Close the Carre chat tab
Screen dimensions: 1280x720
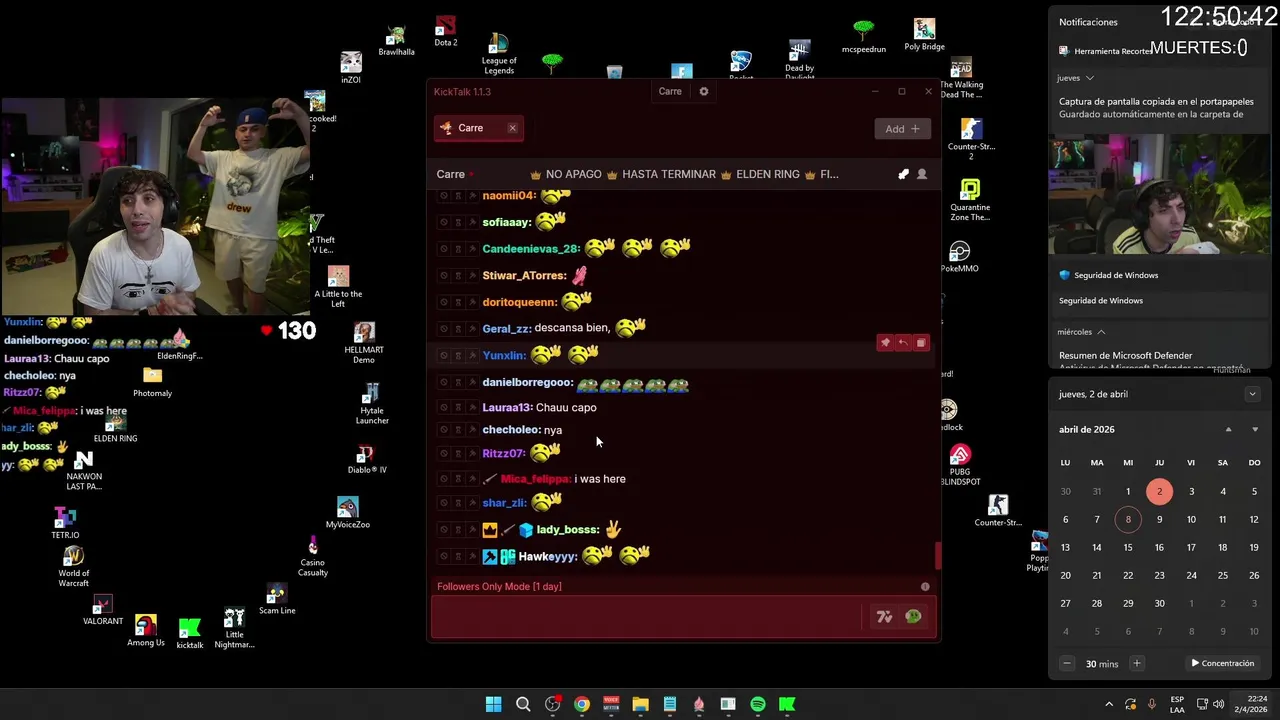(x=512, y=128)
